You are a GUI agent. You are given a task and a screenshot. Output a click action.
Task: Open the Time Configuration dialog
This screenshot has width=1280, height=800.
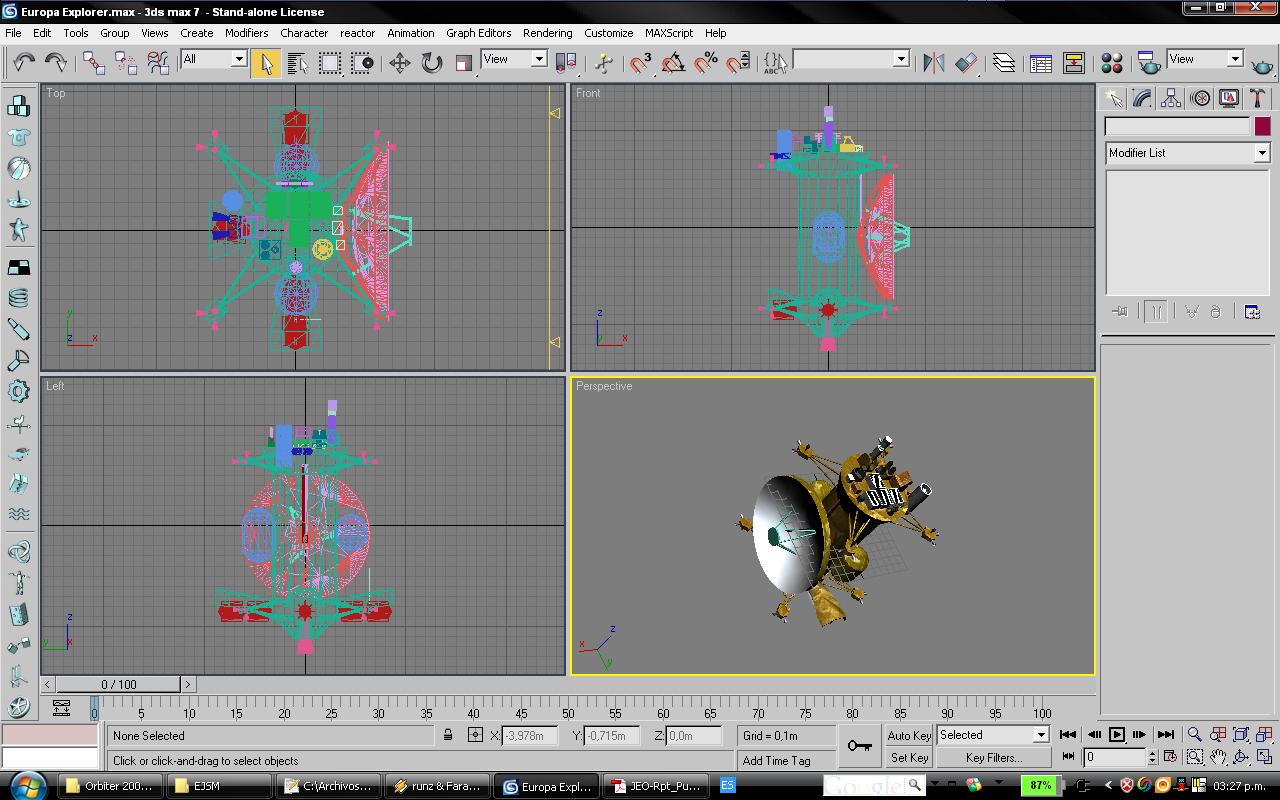(x=1171, y=757)
